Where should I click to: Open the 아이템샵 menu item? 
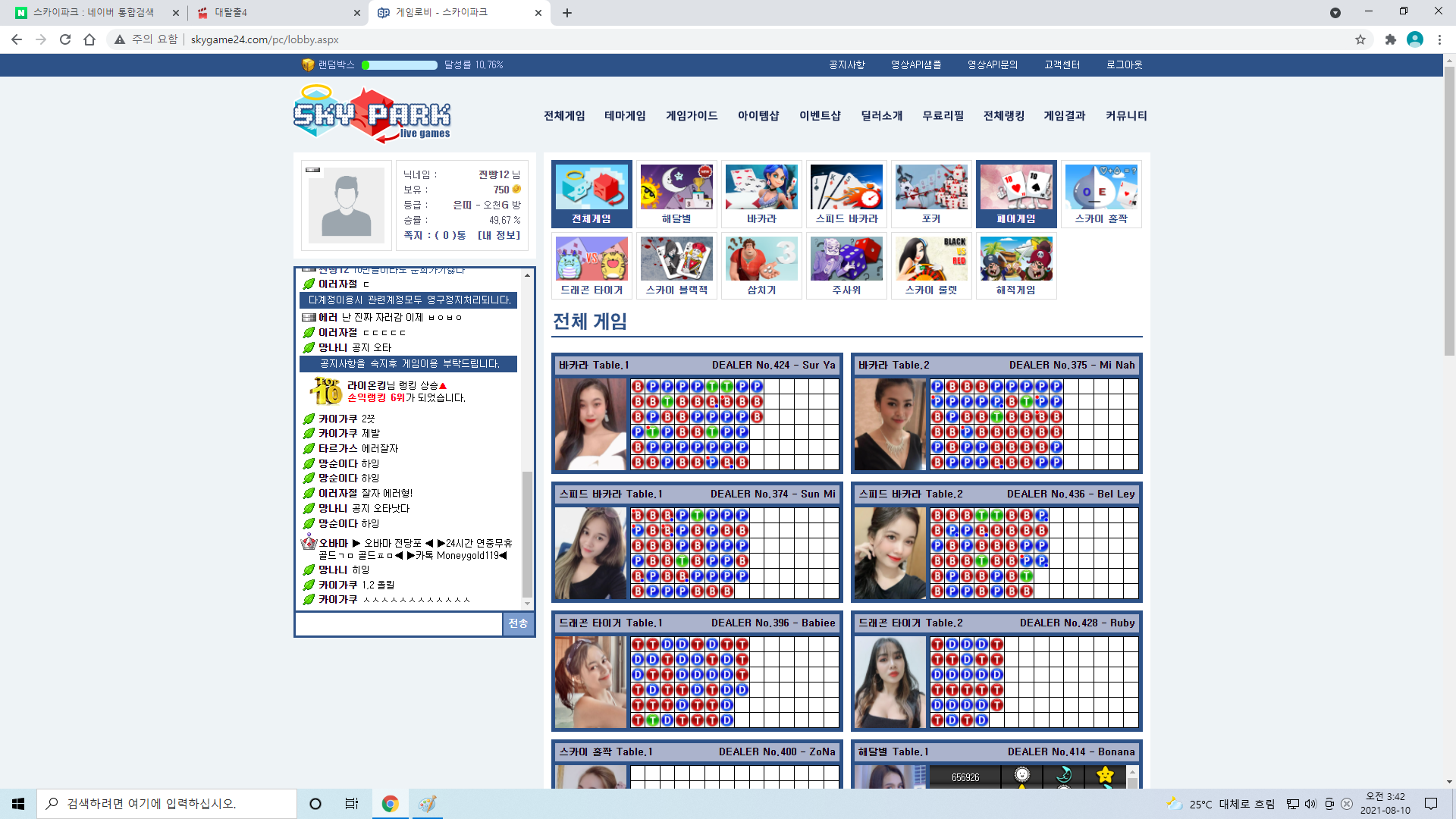tap(758, 116)
